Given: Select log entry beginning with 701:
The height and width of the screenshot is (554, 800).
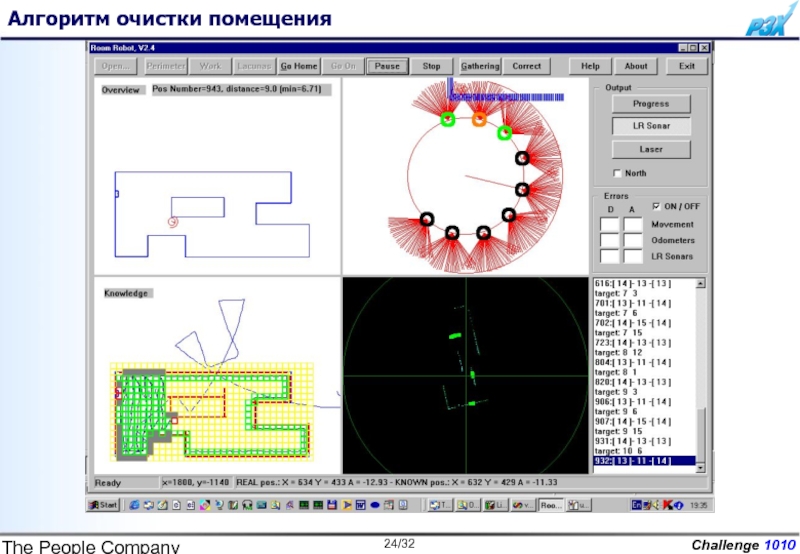Looking at the screenshot, I should click(644, 303).
